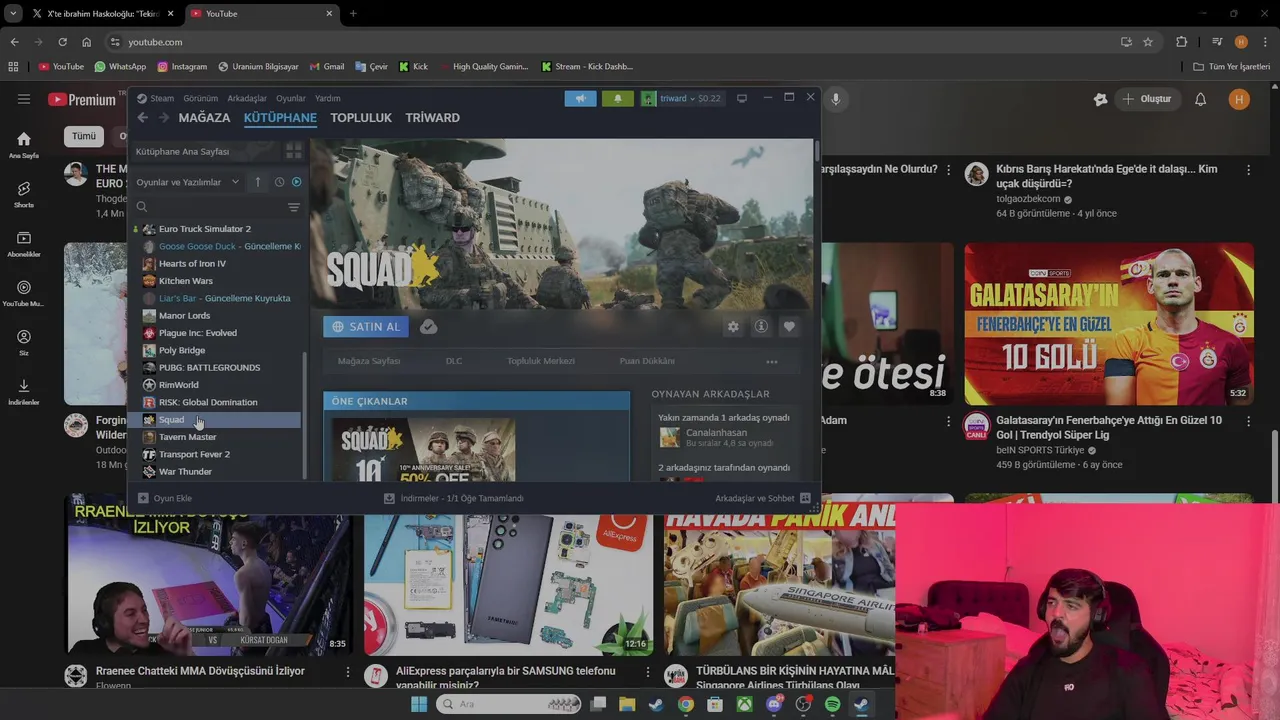The height and width of the screenshot is (720, 1280).
Task: Select Manor Lords in library list
Action: click(x=216, y=316)
